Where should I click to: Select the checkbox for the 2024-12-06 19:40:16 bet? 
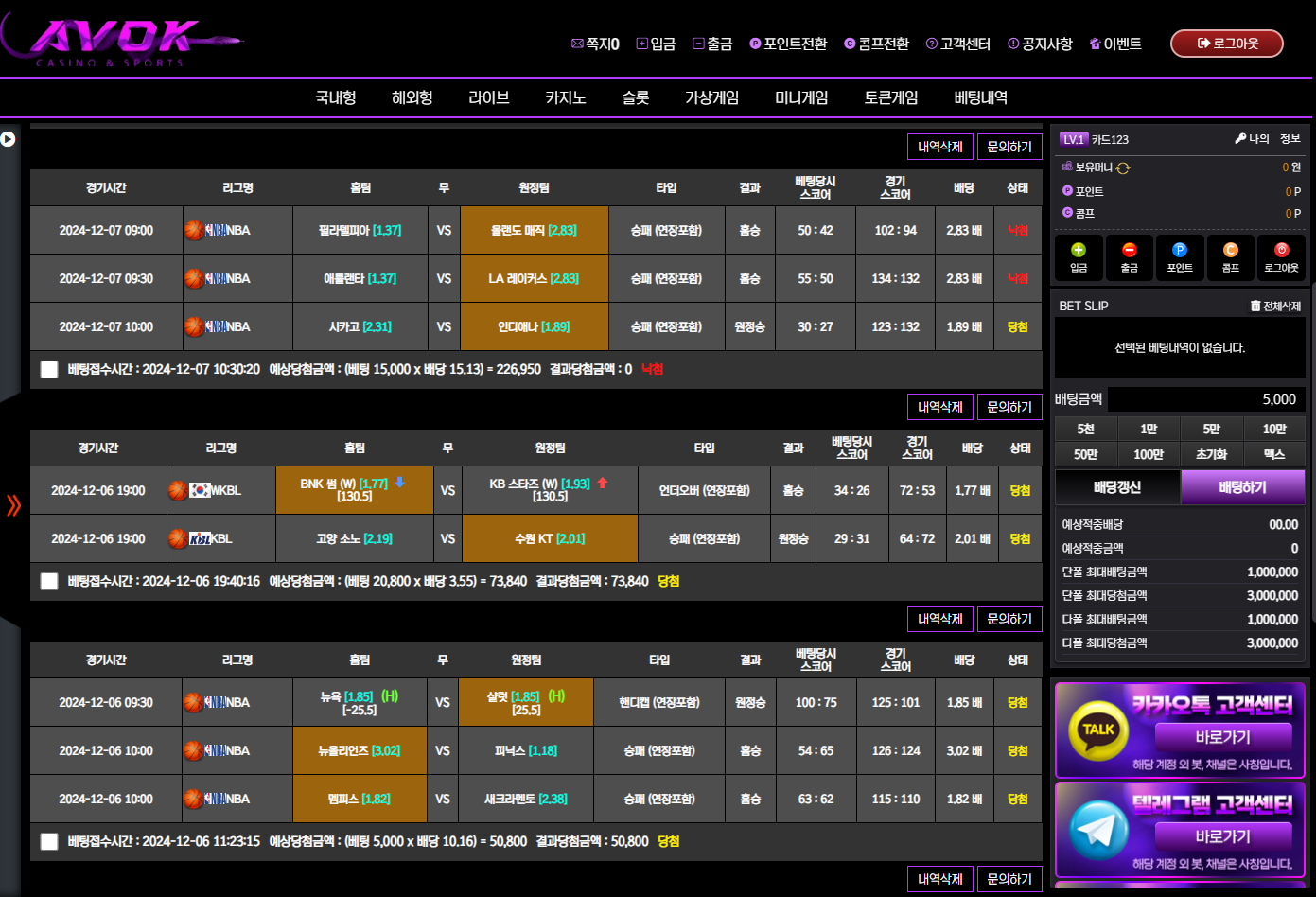pos(49,582)
